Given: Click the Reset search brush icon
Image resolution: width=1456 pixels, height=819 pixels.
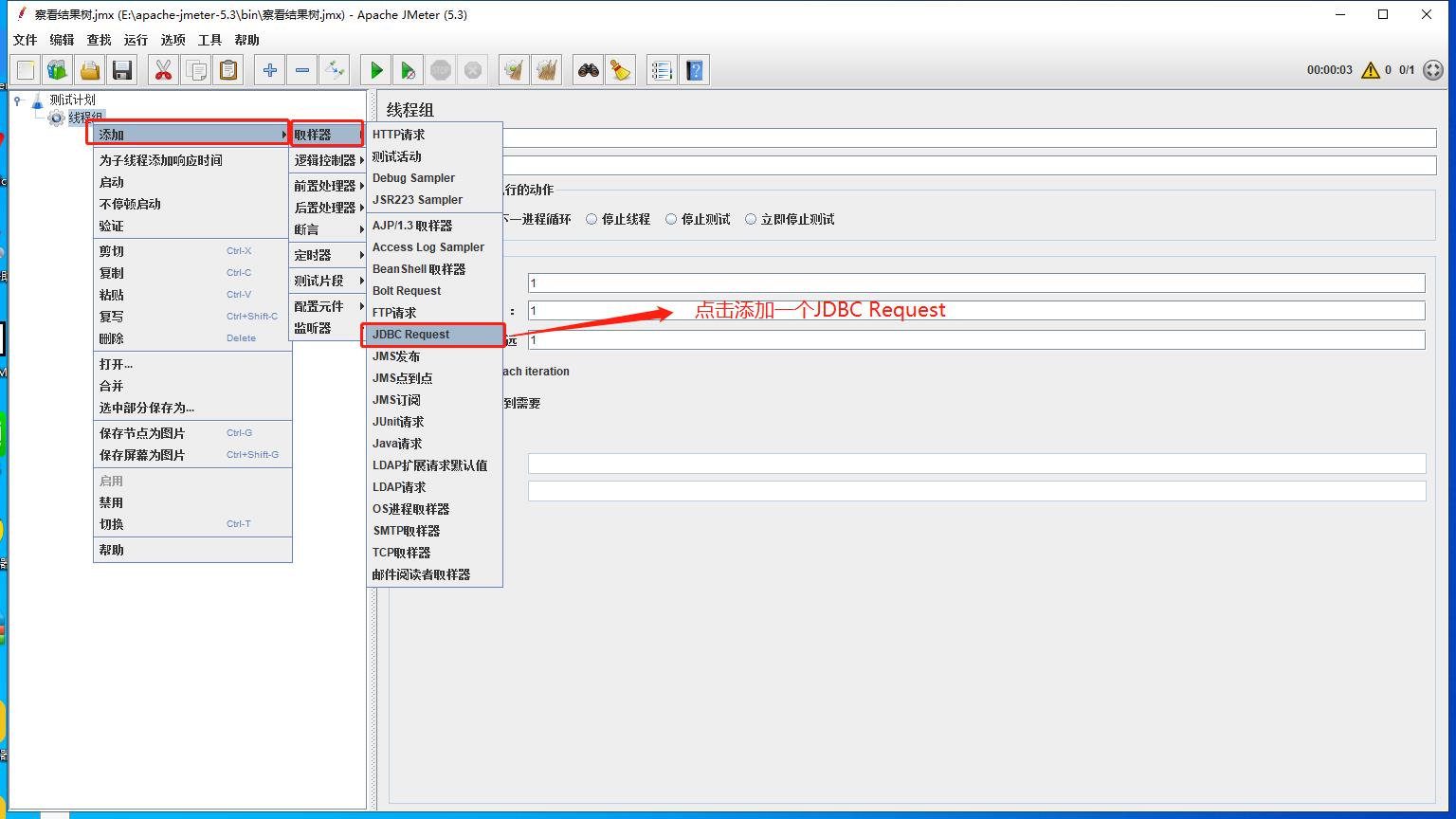Looking at the screenshot, I should 621,70.
